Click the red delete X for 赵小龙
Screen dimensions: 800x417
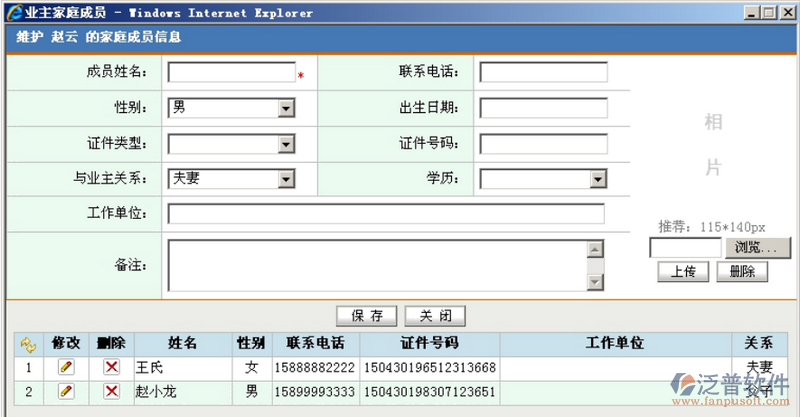click(111, 390)
